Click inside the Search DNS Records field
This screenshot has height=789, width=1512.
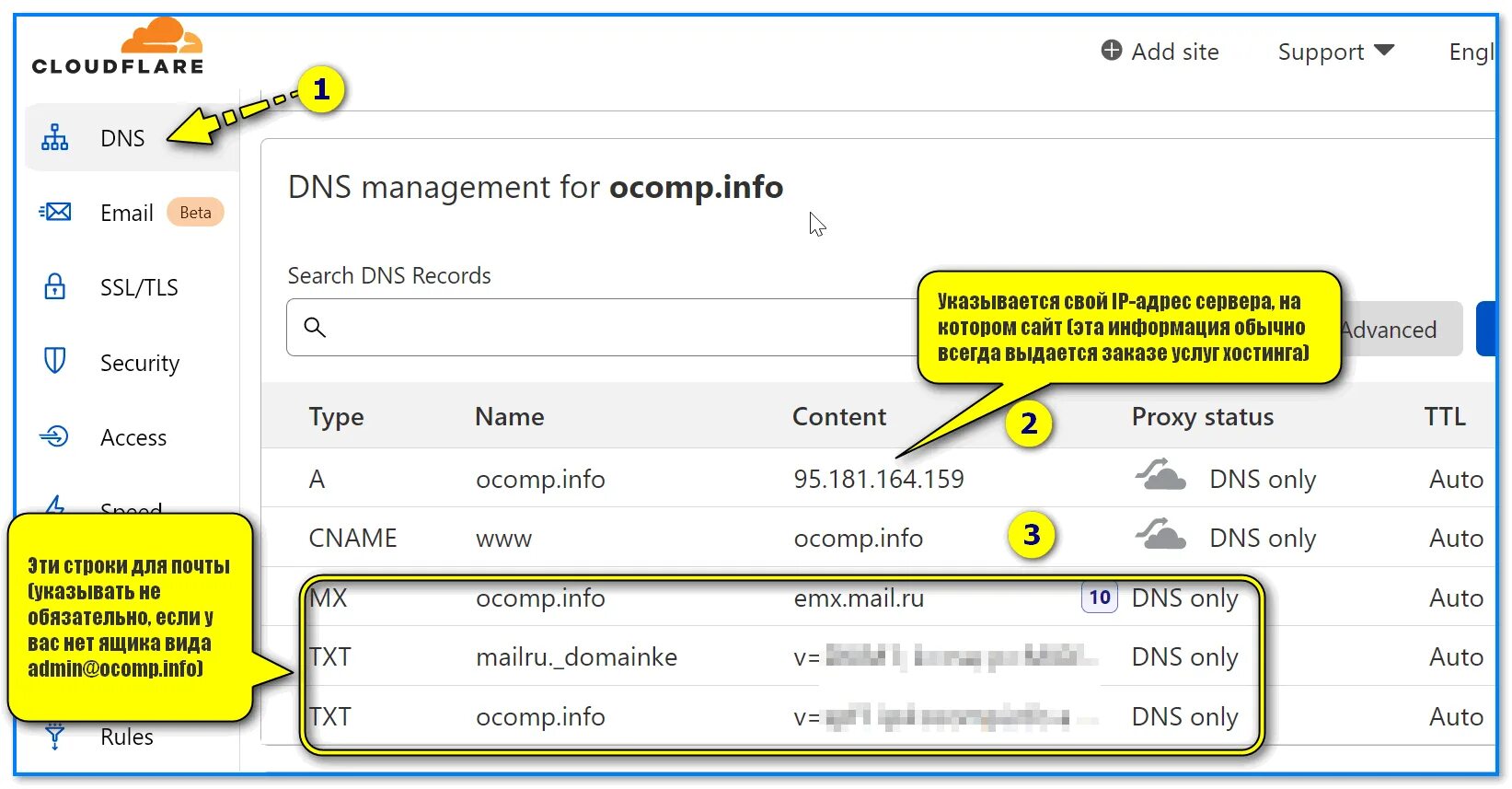coord(603,327)
